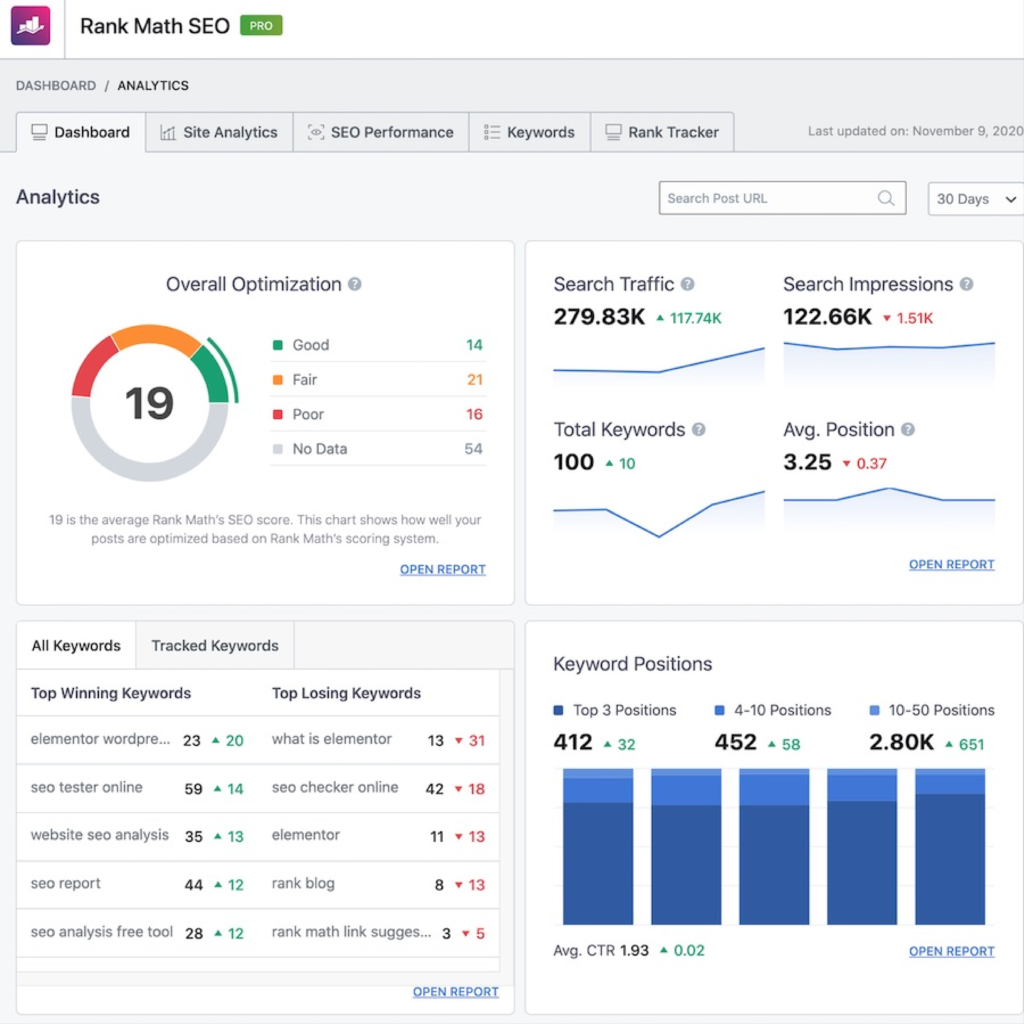This screenshot has height=1024, width=1024.
Task: Select the All Keywords tab
Action: 76,645
